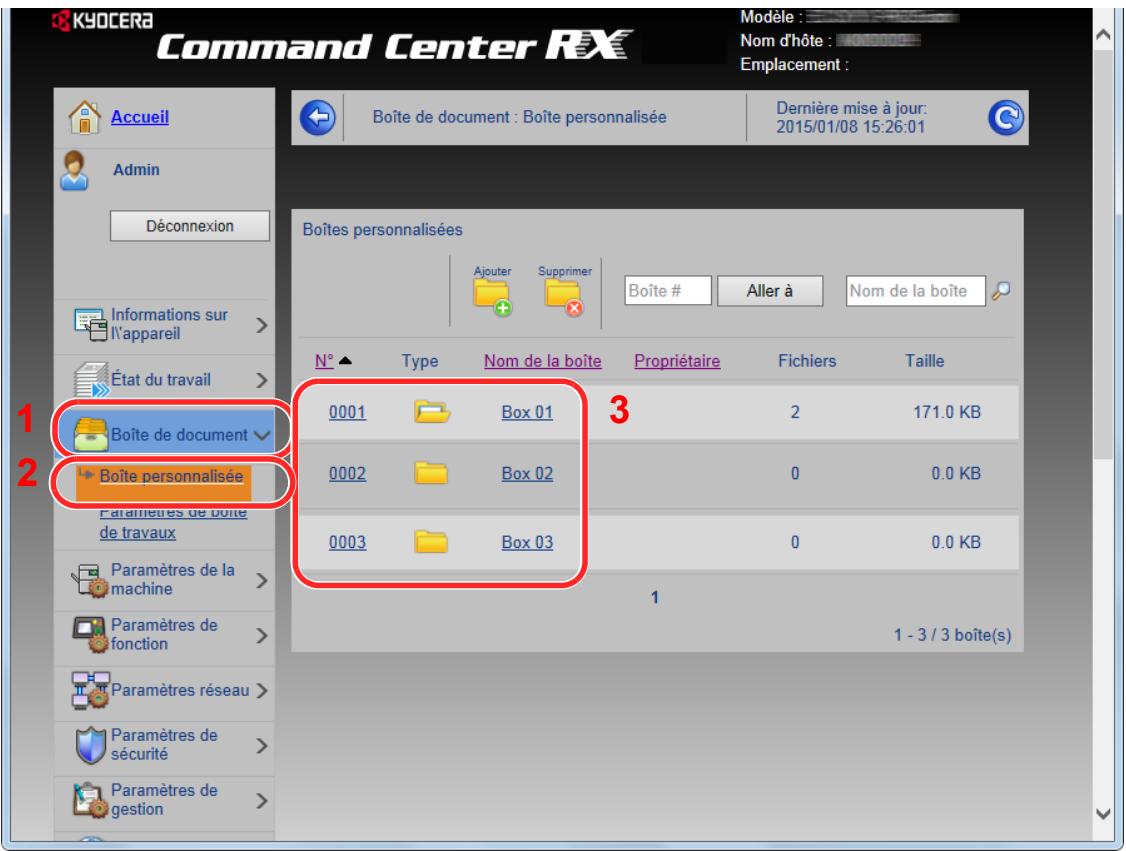Expand Informations sur l'appareil chevron

click(x=261, y=325)
